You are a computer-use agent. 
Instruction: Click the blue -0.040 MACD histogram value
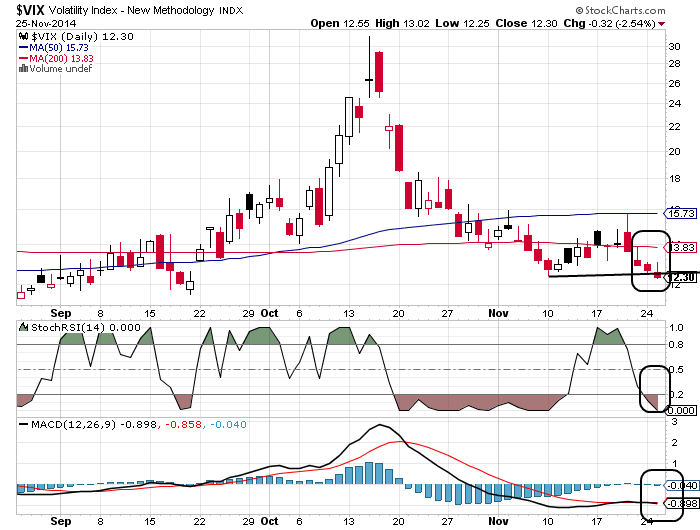228,424
